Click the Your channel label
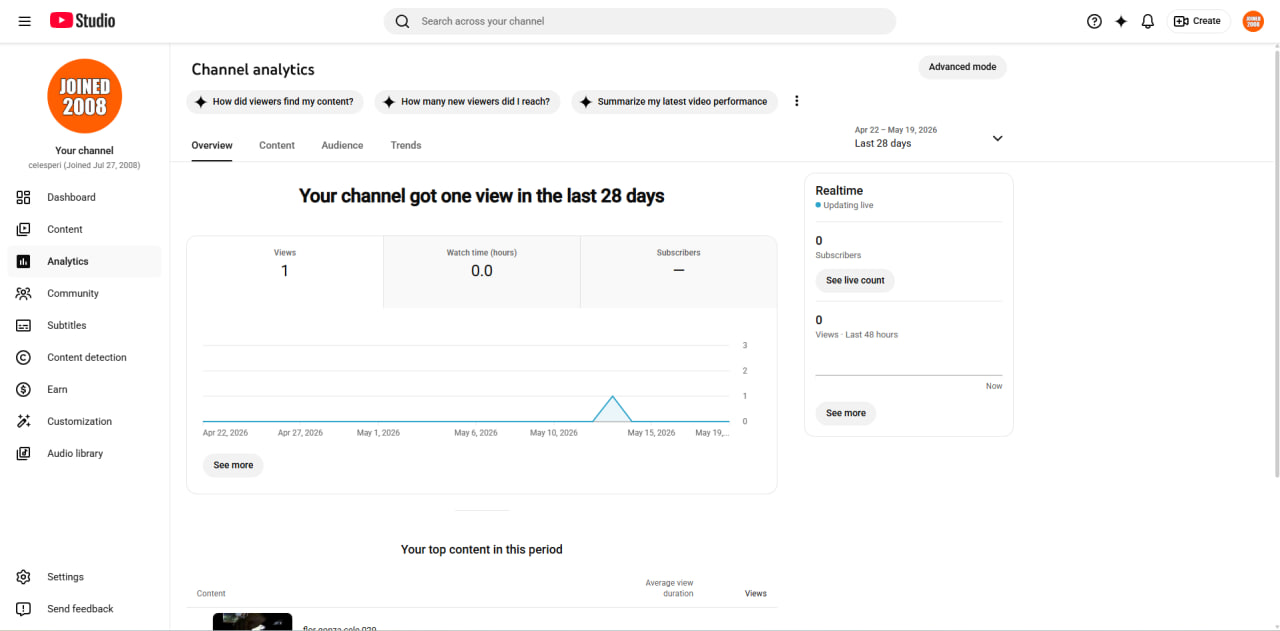The image size is (1280, 631). 84,151
